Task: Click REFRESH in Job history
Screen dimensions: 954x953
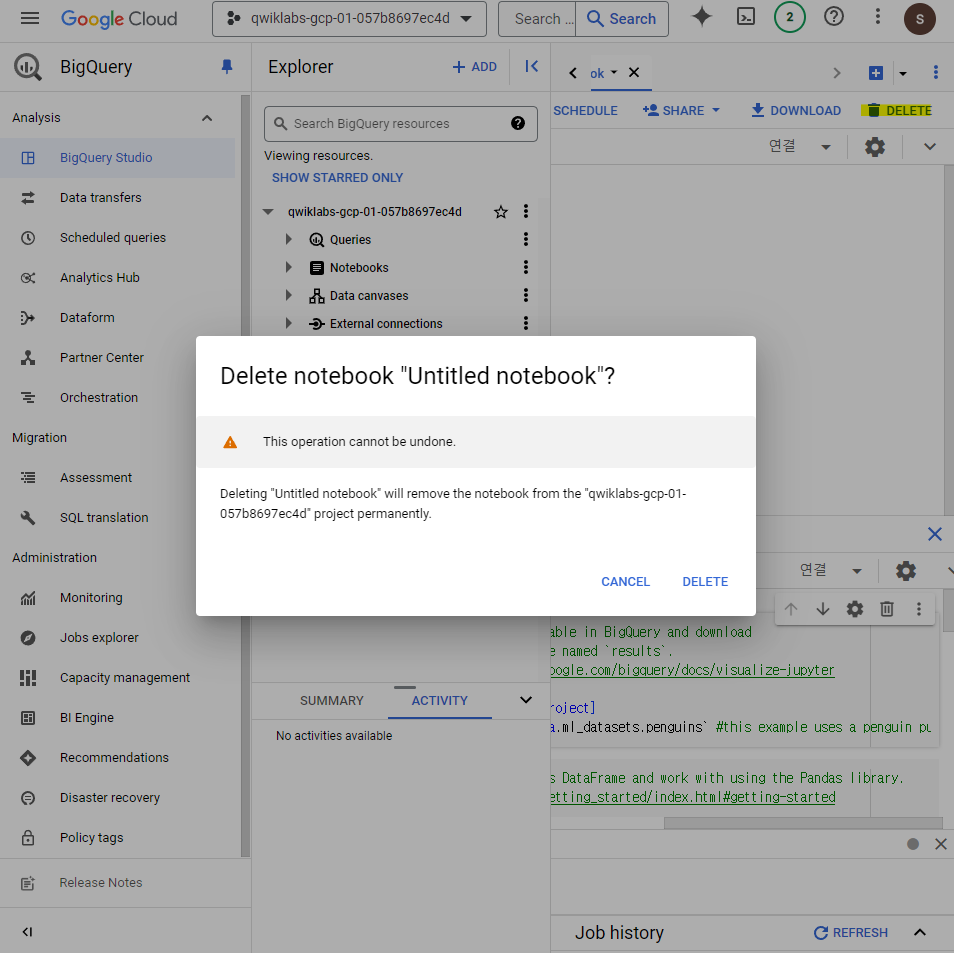Action: (x=851, y=932)
